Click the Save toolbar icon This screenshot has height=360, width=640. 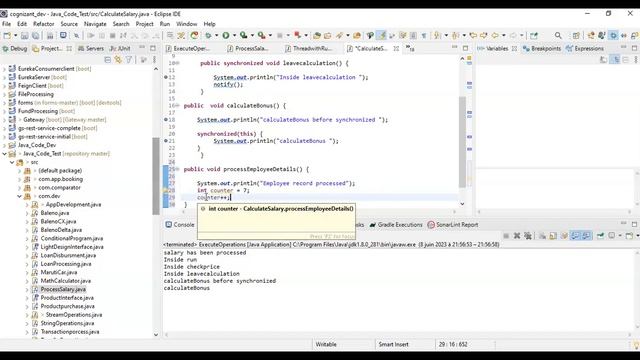[24, 36]
